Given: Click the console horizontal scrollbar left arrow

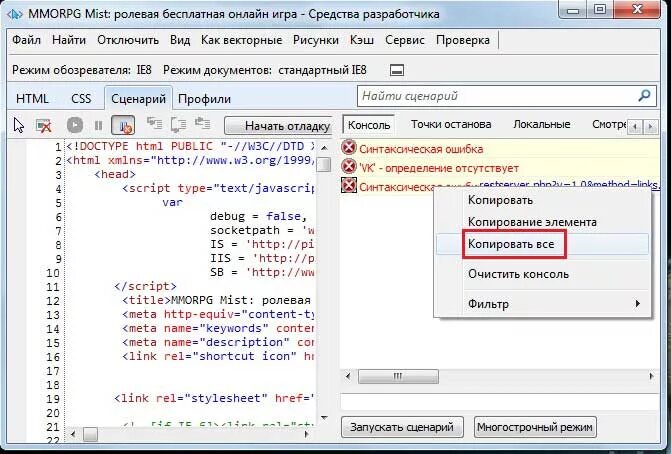Looking at the screenshot, I should [x=348, y=377].
